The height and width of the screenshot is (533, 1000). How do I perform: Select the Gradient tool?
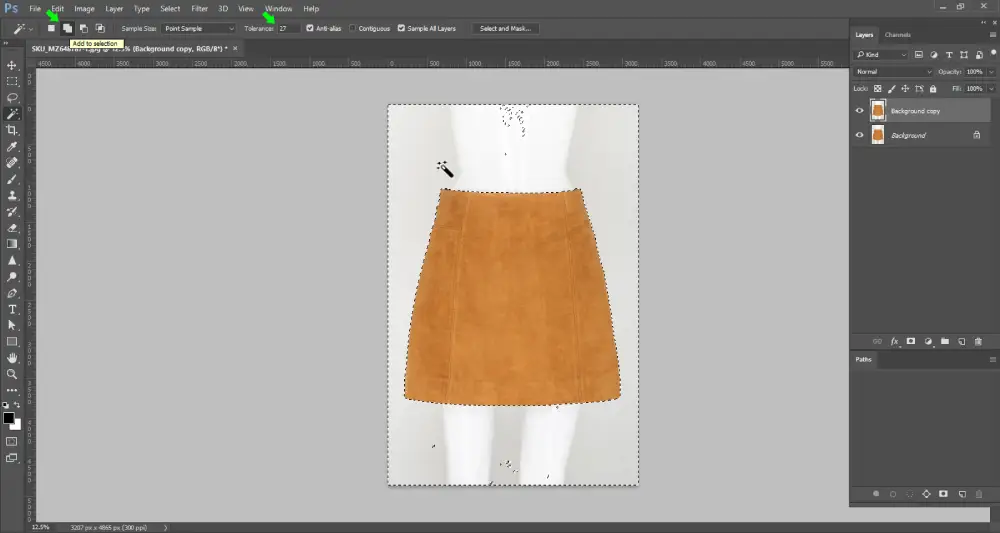click(11, 244)
